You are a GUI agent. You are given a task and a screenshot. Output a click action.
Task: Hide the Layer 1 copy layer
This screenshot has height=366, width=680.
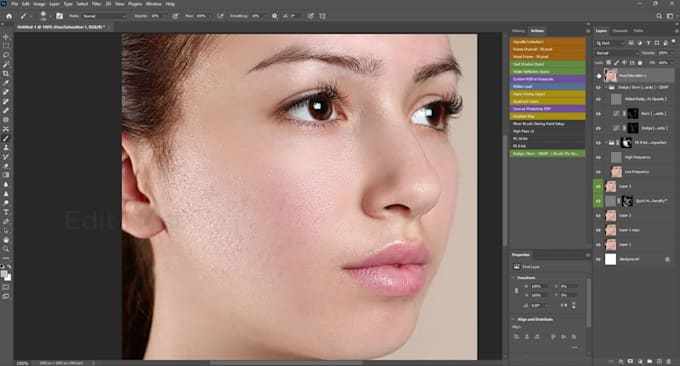pos(598,230)
